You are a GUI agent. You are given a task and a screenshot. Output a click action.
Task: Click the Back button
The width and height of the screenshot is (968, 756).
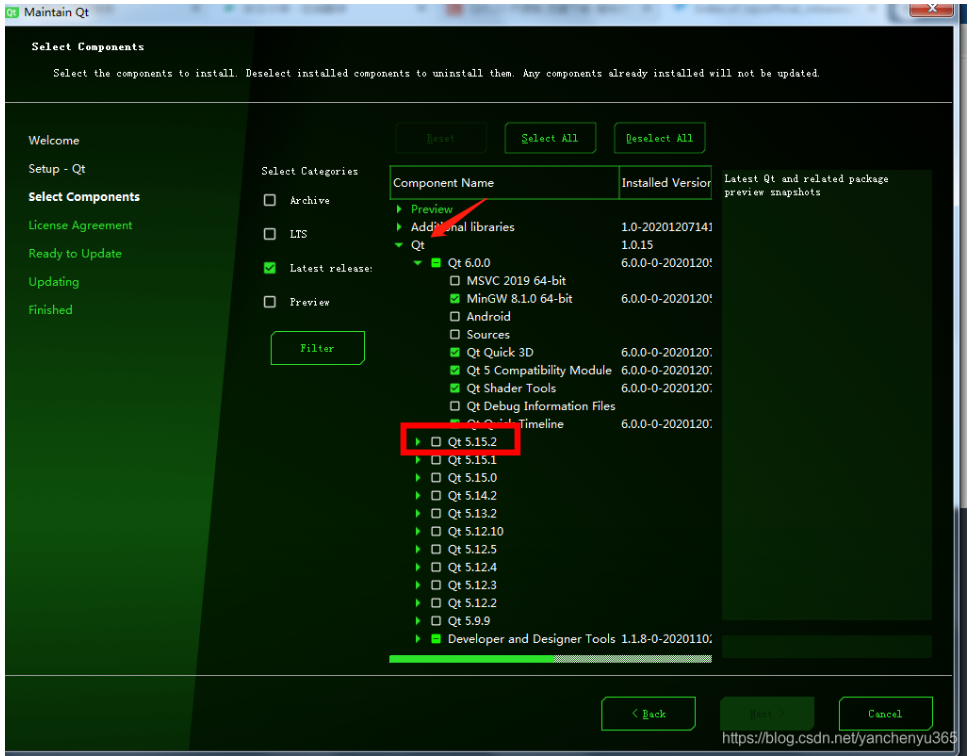tap(648, 713)
